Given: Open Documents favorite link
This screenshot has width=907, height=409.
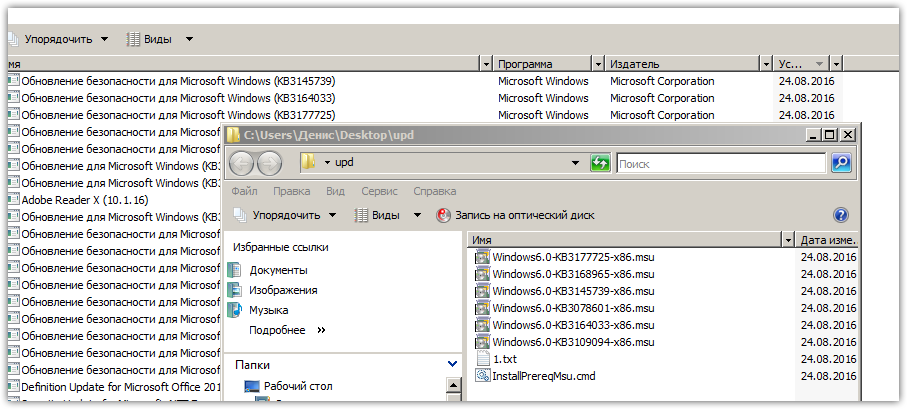Looking at the screenshot, I should pos(278,270).
